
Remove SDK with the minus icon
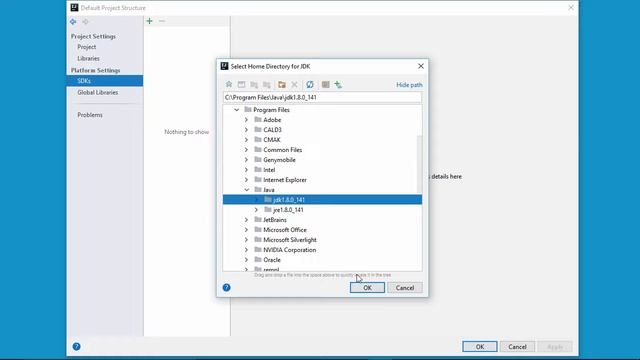pos(162,21)
